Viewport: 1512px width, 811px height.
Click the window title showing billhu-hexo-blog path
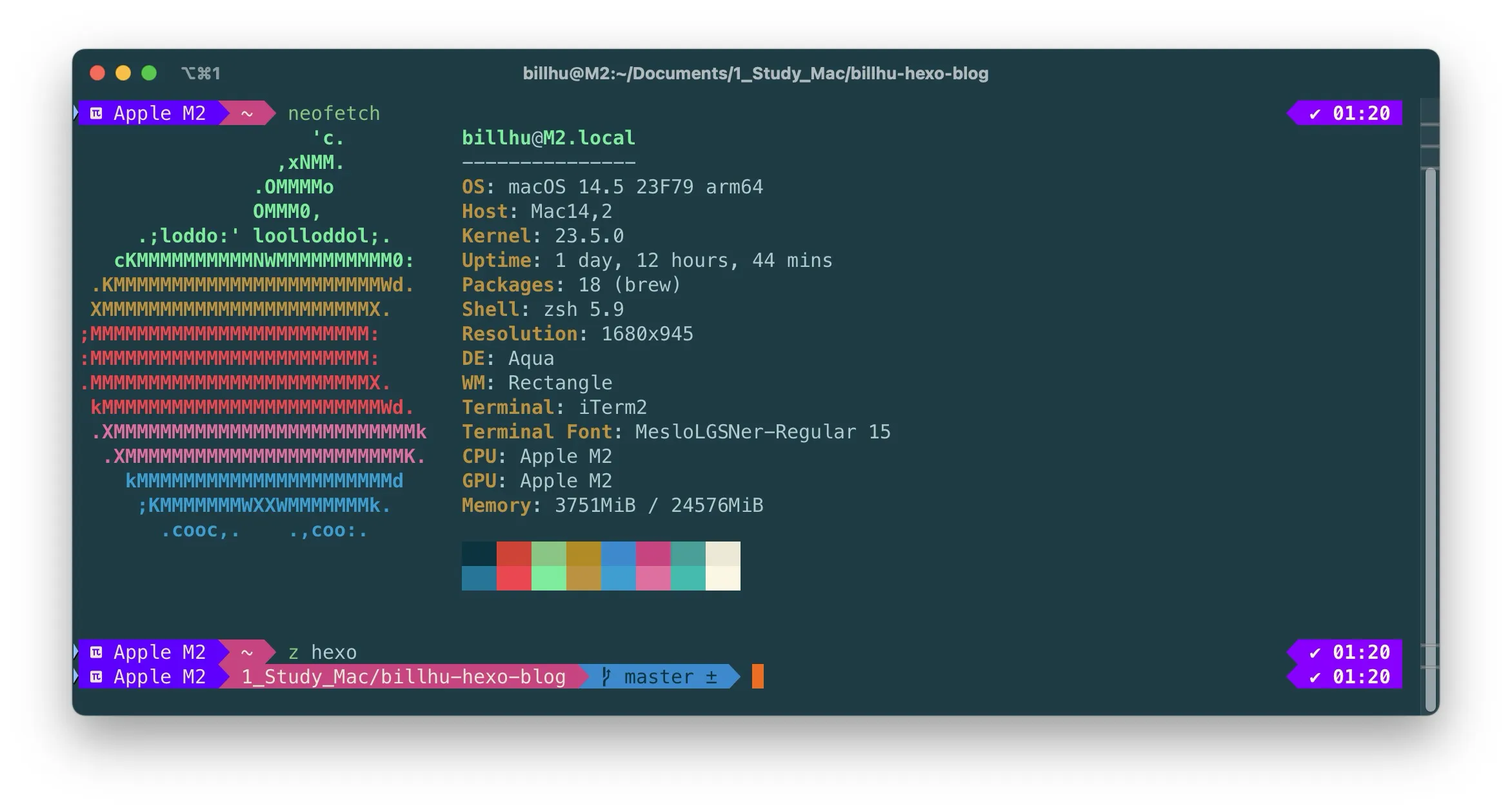pyautogui.click(x=755, y=73)
